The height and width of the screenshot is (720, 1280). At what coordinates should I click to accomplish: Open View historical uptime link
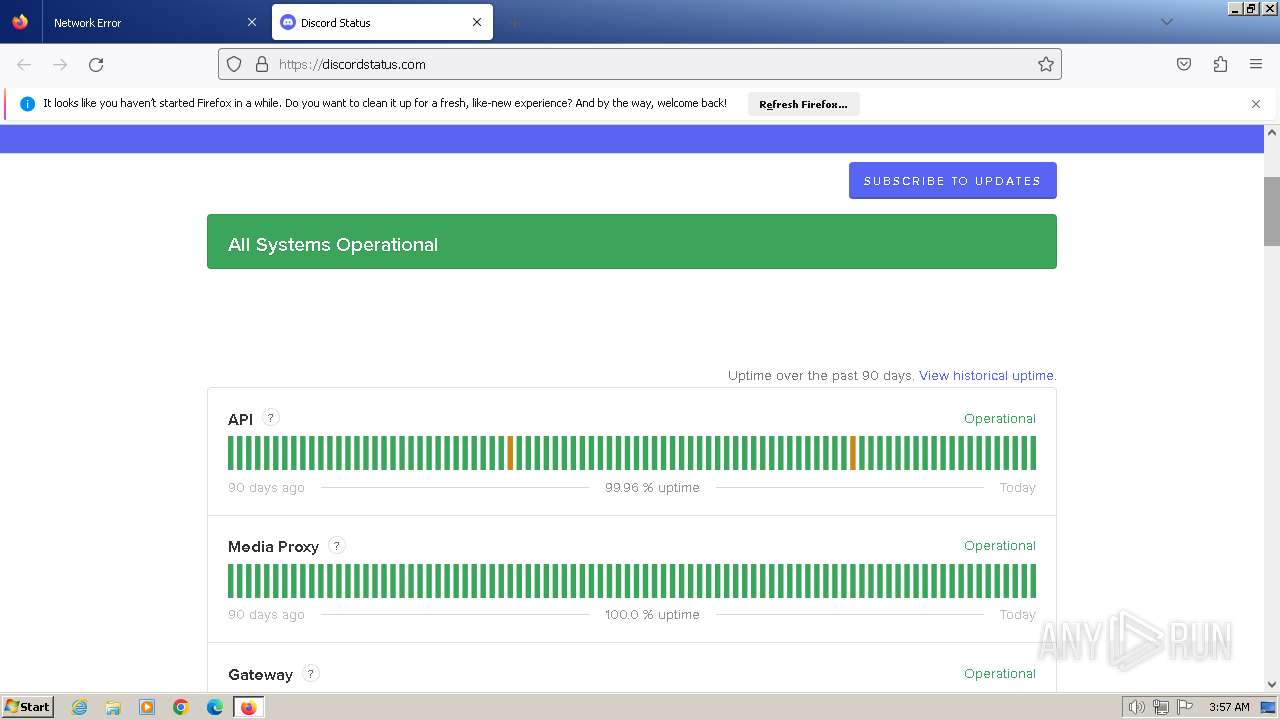pos(986,375)
